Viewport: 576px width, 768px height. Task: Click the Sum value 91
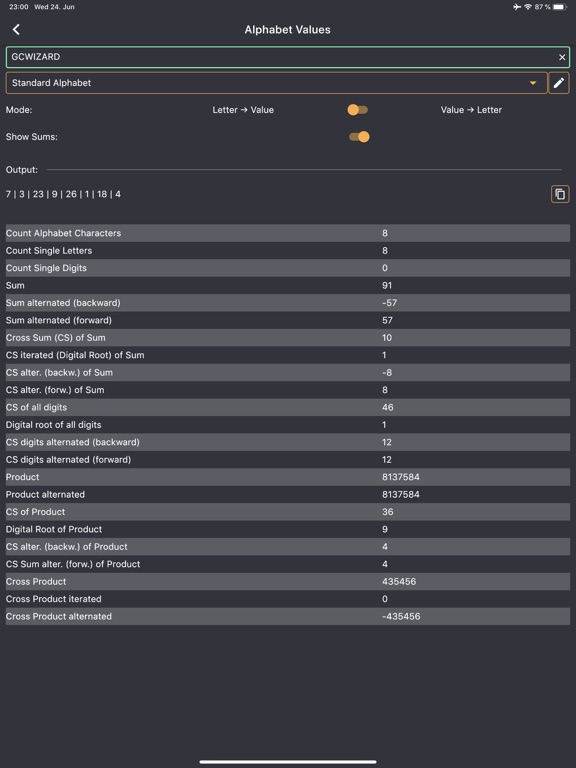click(387, 286)
